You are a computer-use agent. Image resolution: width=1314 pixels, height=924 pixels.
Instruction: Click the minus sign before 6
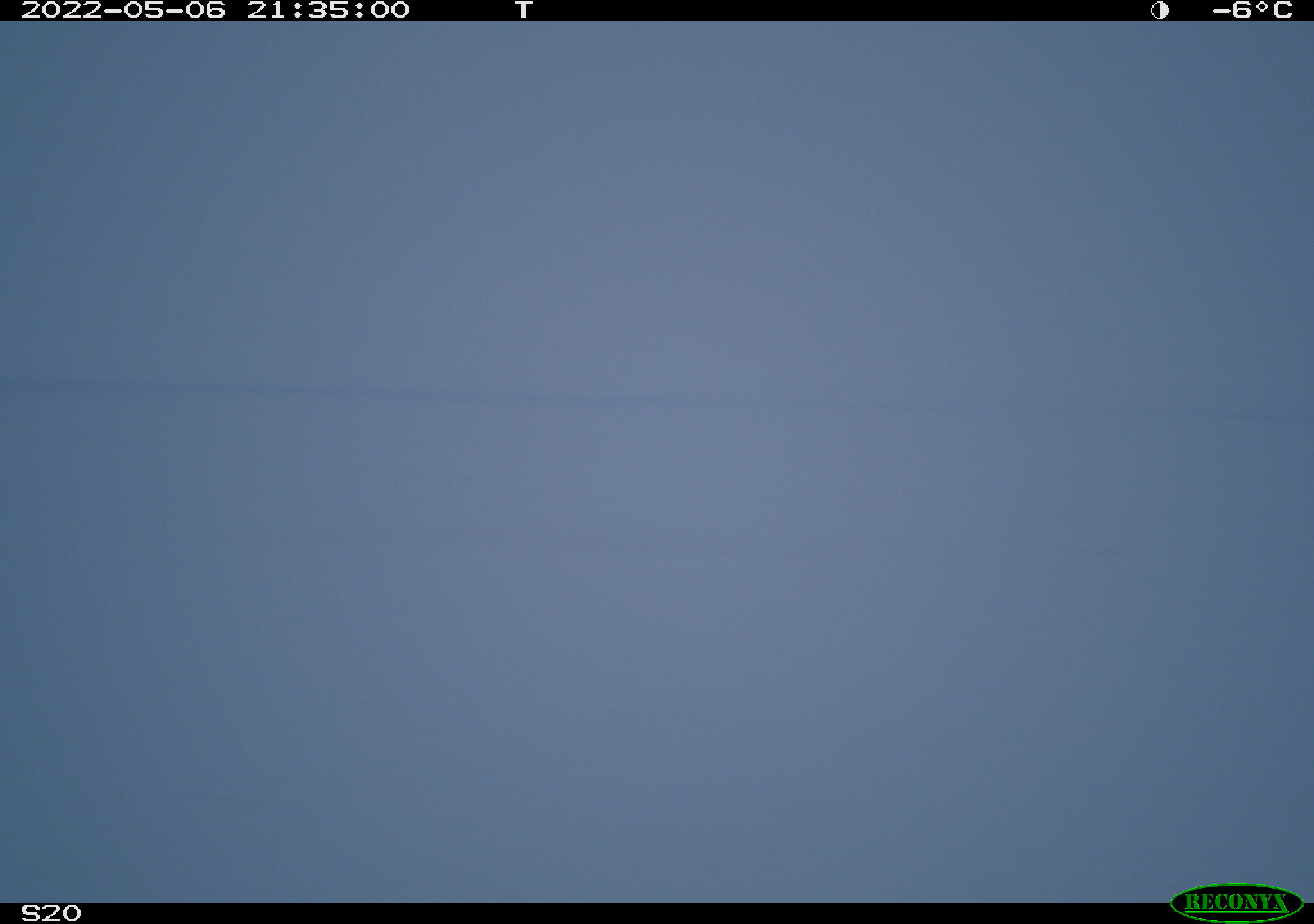pos(1221,11)
